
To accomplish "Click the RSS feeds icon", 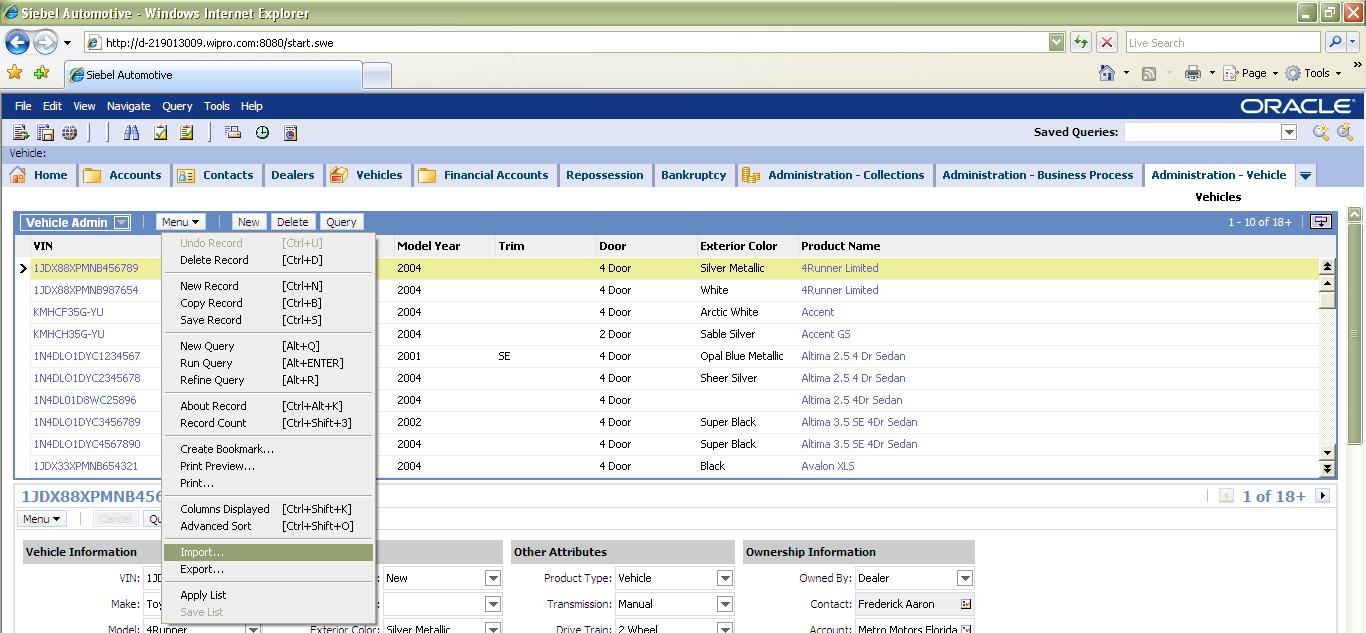I will point(1149,73).
